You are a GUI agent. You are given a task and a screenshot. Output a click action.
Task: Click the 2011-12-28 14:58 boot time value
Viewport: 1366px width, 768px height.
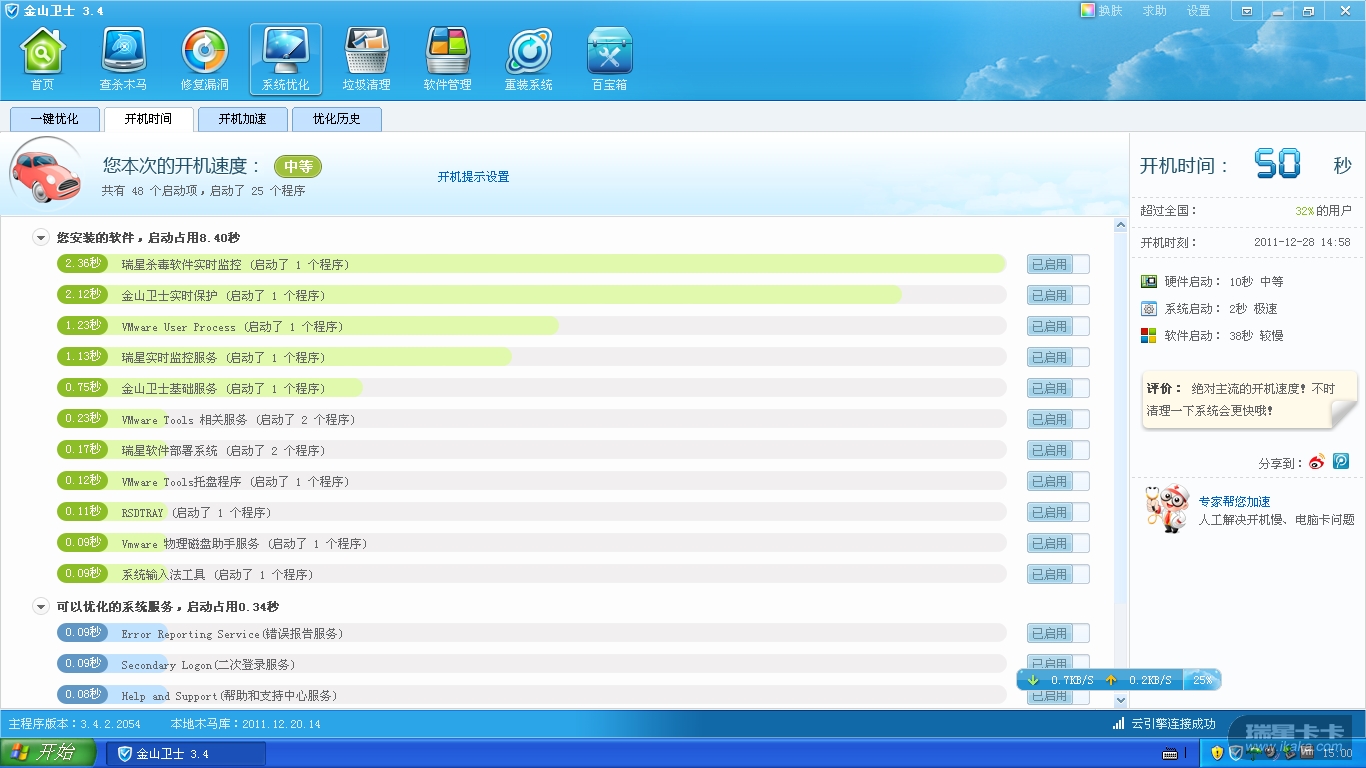point(1302,242)
